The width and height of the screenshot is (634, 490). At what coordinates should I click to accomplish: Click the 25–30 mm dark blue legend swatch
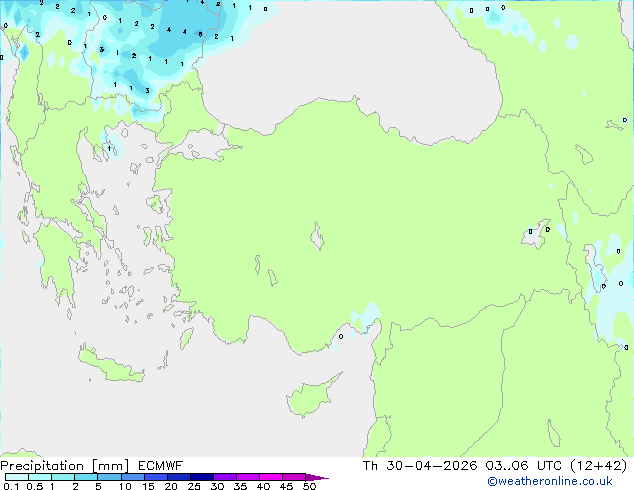point(201,477)
